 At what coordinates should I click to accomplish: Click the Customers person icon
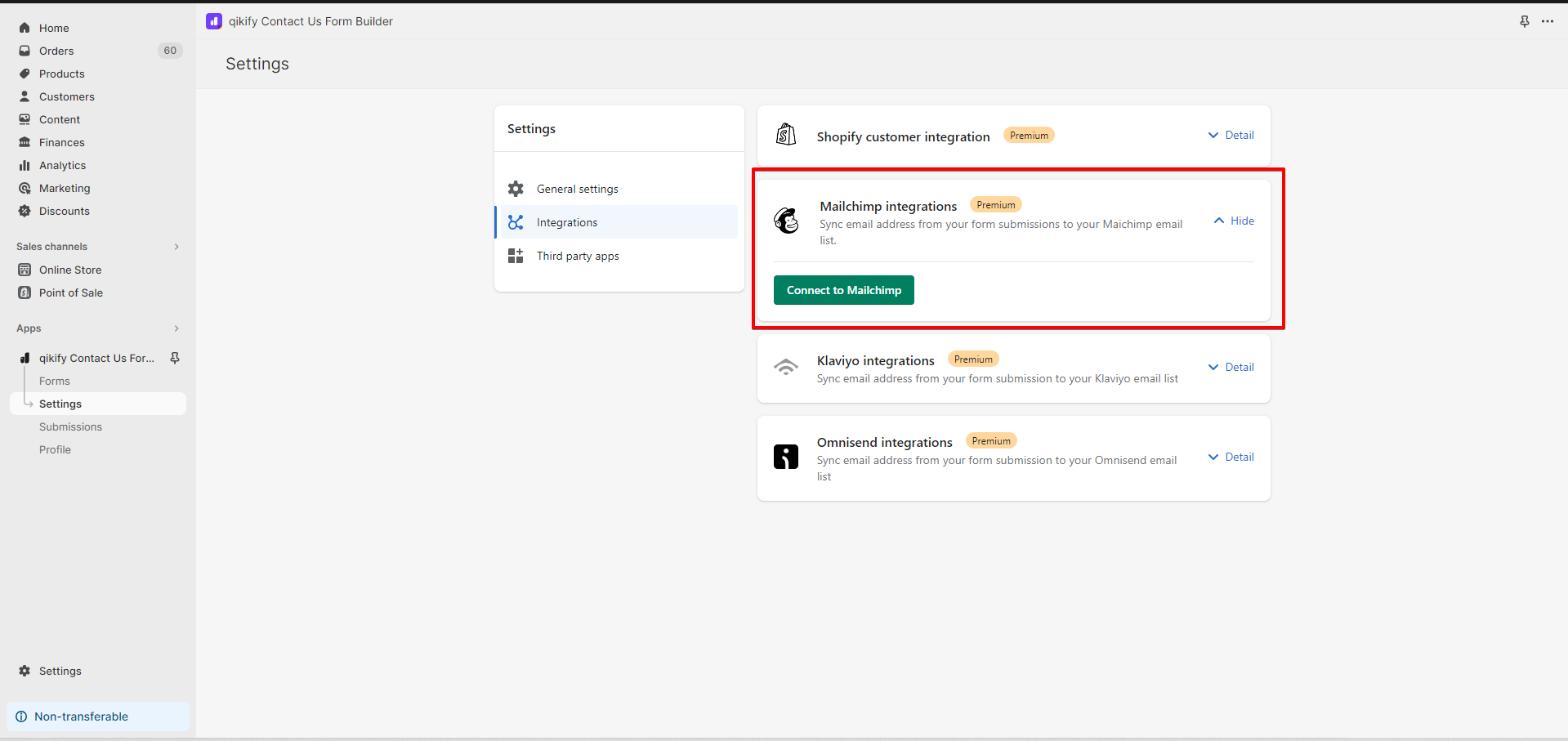click(x=25, y=96)
